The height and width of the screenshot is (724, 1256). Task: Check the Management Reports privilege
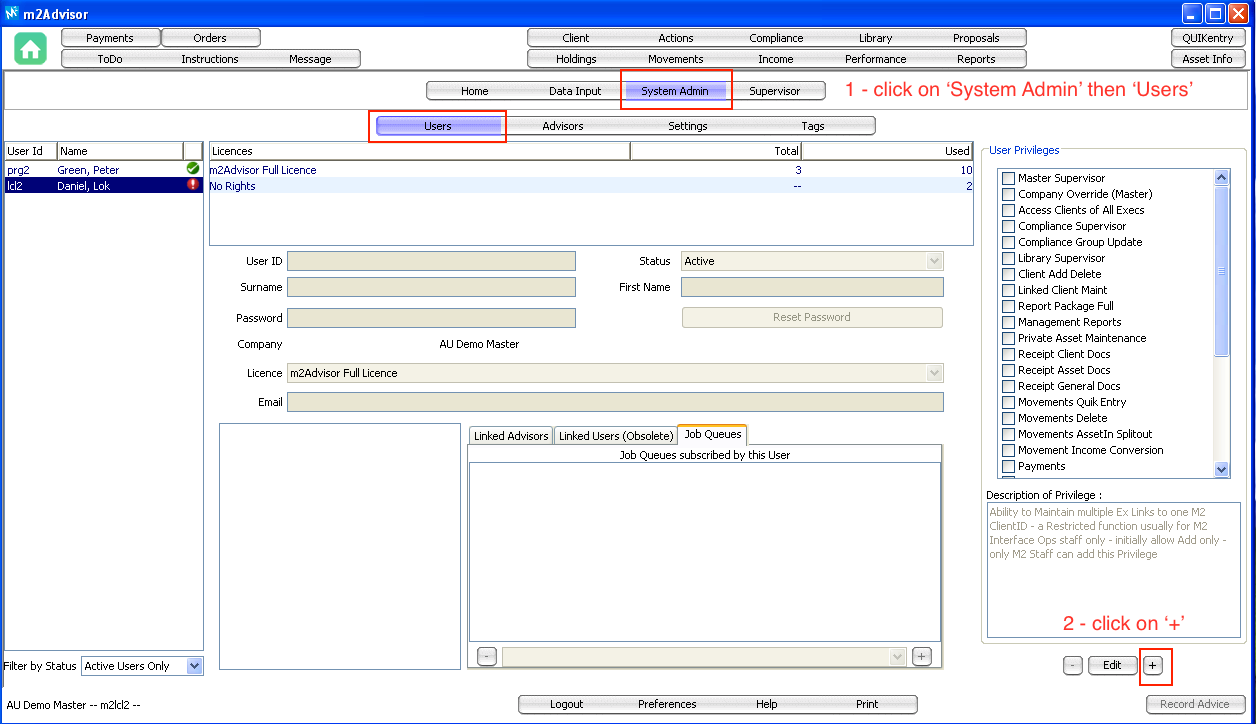pyautogui.click(x=1008, y=322)
